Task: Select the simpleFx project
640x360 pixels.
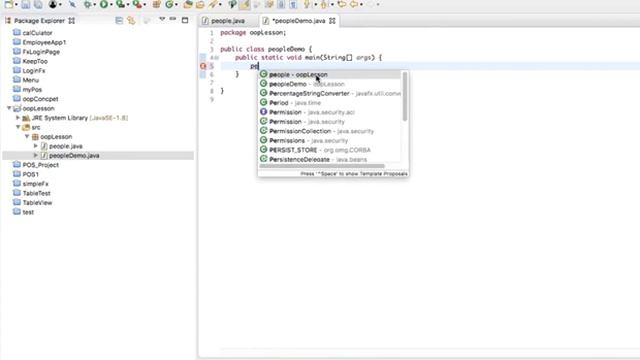Action: [x=31, y=184]
